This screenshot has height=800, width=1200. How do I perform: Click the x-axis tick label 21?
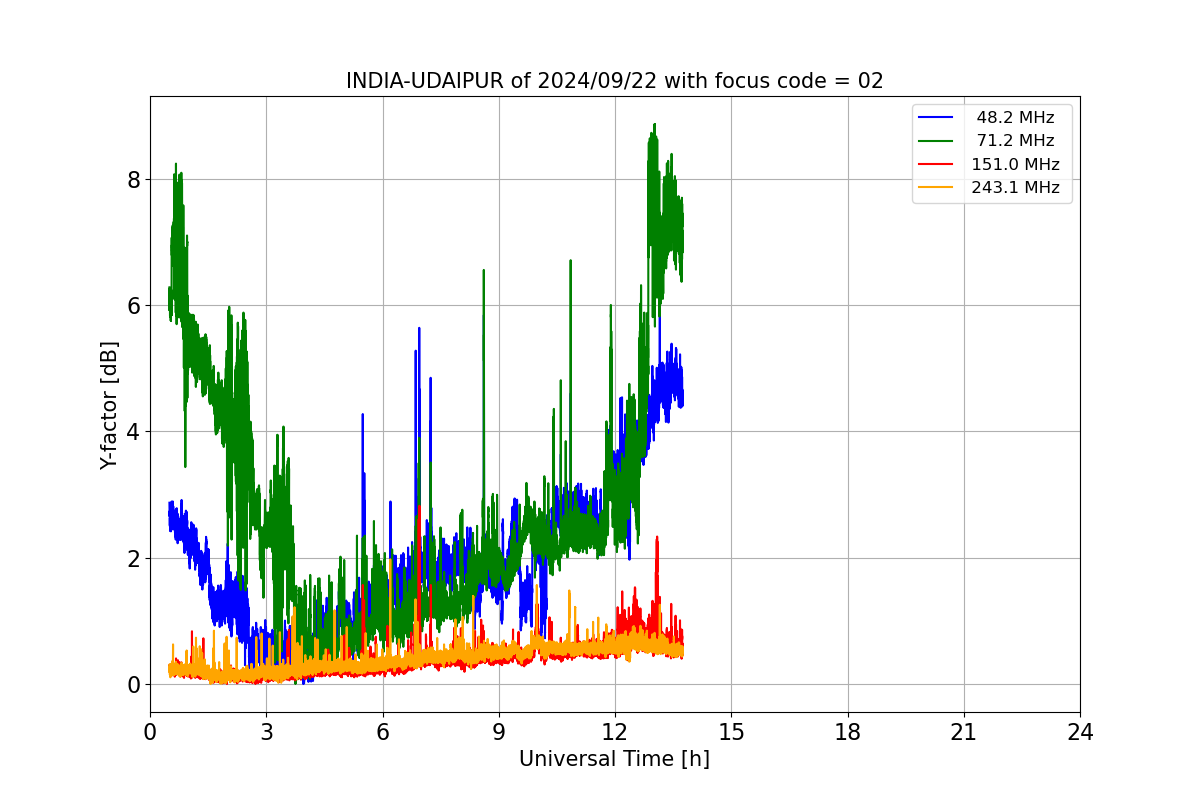tap(964, 732)
